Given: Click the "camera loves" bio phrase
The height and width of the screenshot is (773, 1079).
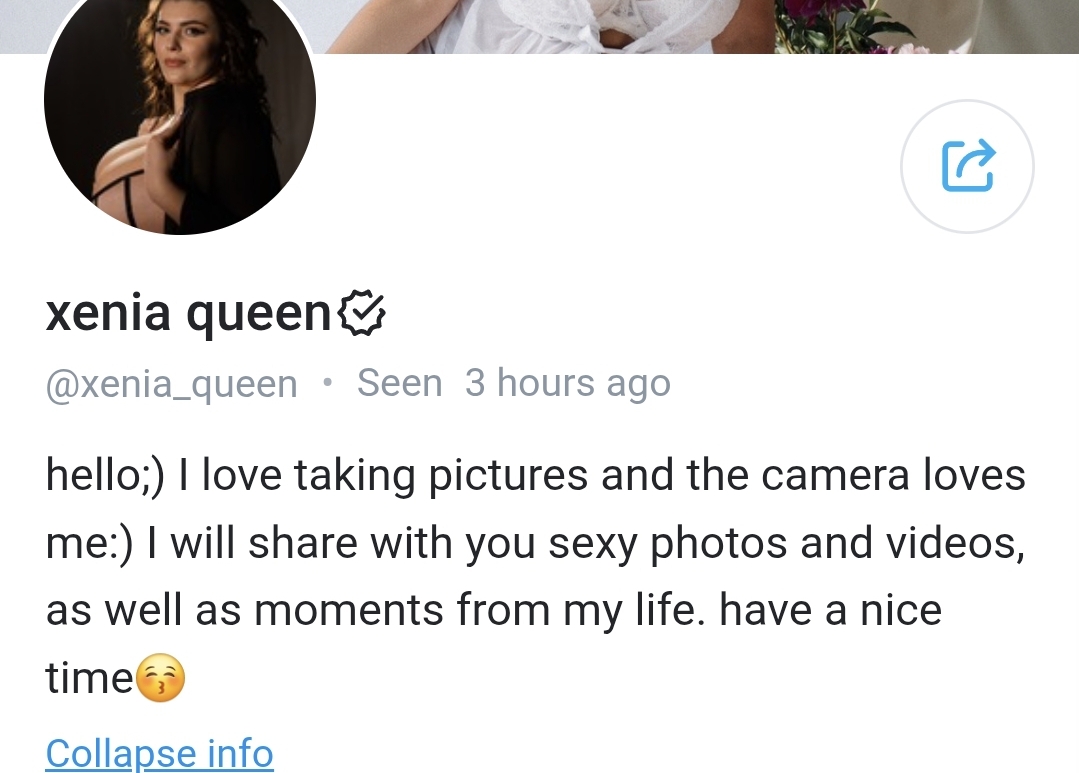Looking at the screenshot, I should (893, 475).
